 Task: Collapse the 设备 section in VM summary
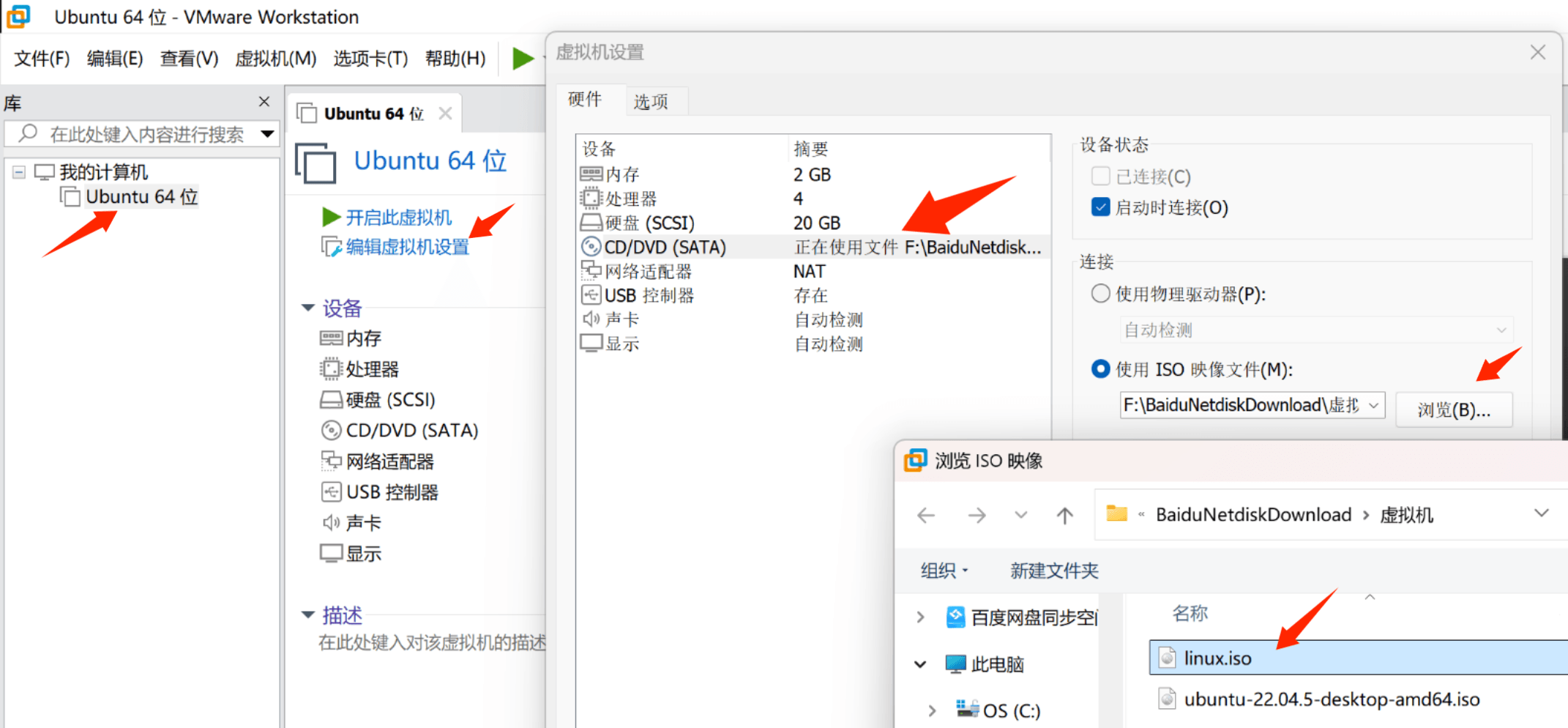pos(308,308)
